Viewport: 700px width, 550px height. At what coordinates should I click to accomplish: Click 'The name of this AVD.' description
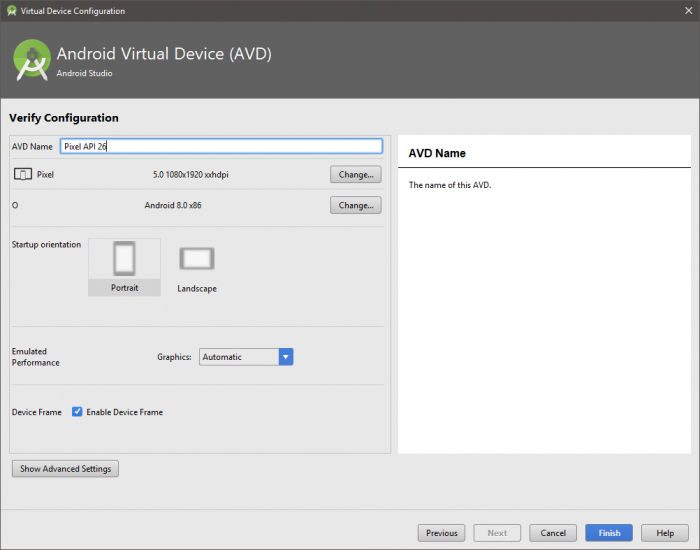(450, 185)
